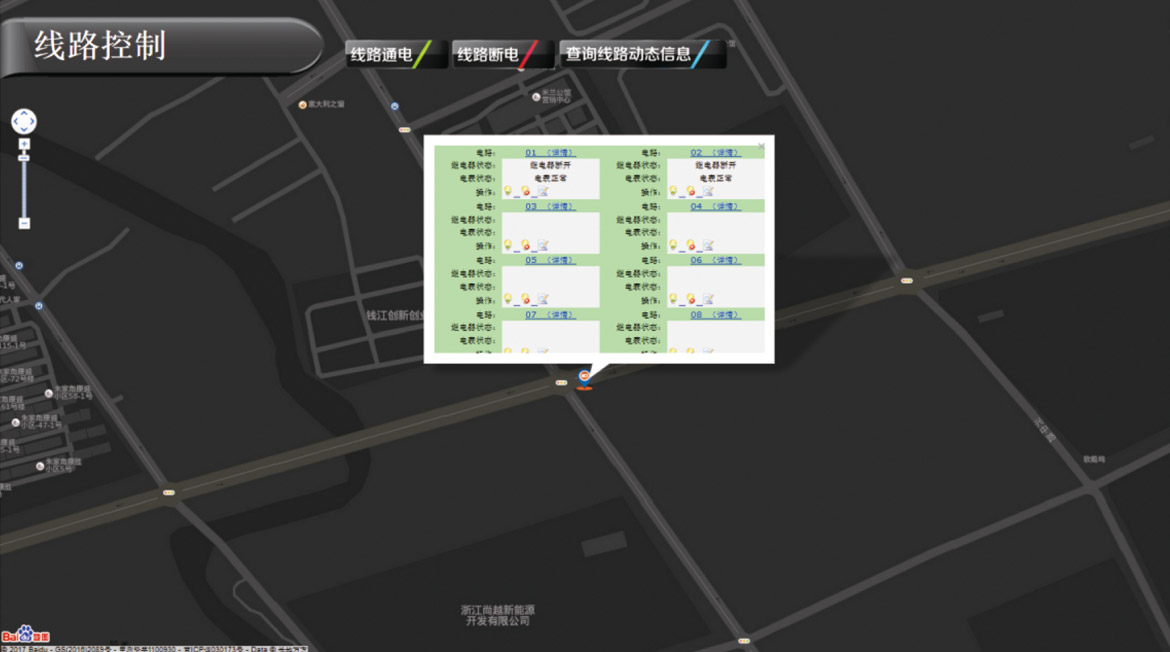Click power-off bulb icon for circuit 05
1170x652 pixels.
[x=524, y=299]
